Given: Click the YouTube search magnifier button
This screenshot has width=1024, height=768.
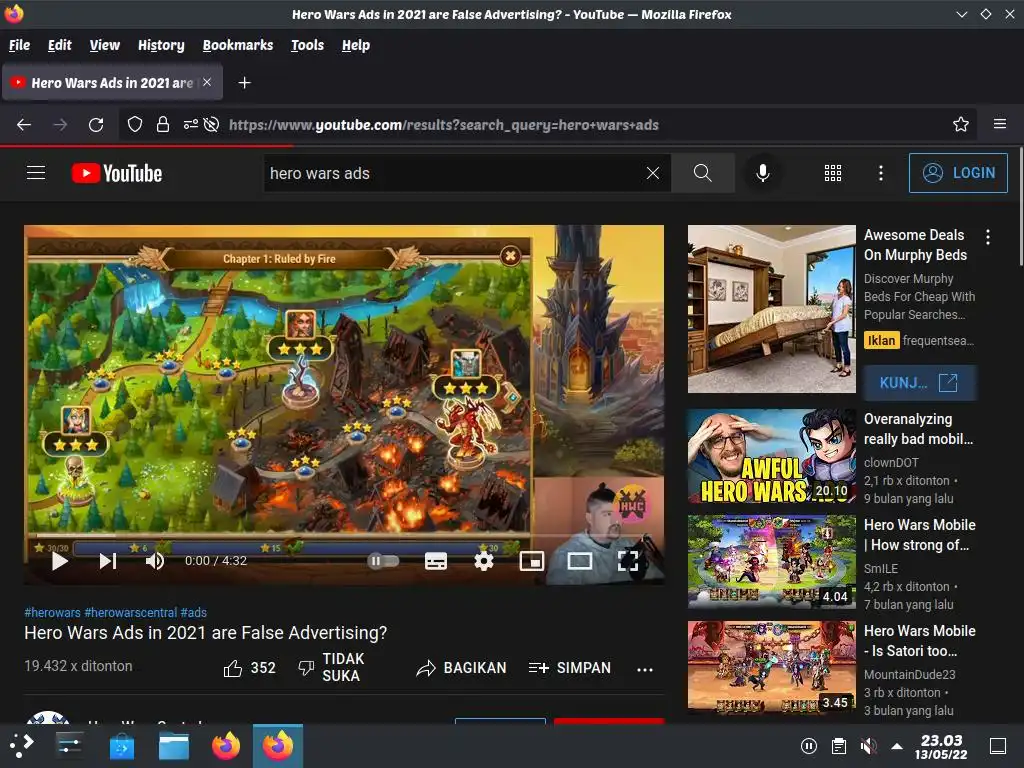Looking at the screenshot, I should click(703, 173).
